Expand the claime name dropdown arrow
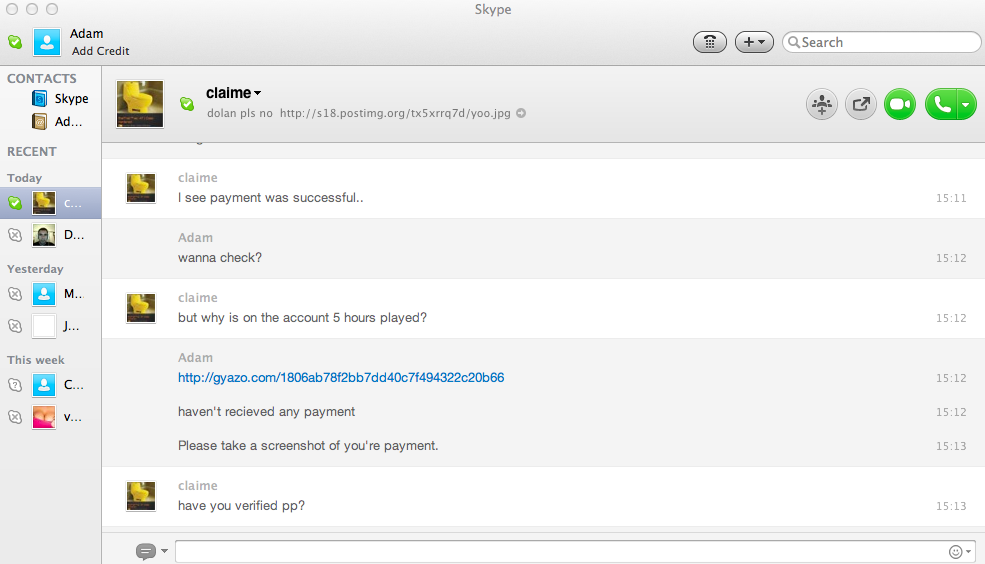 point(257,93)
